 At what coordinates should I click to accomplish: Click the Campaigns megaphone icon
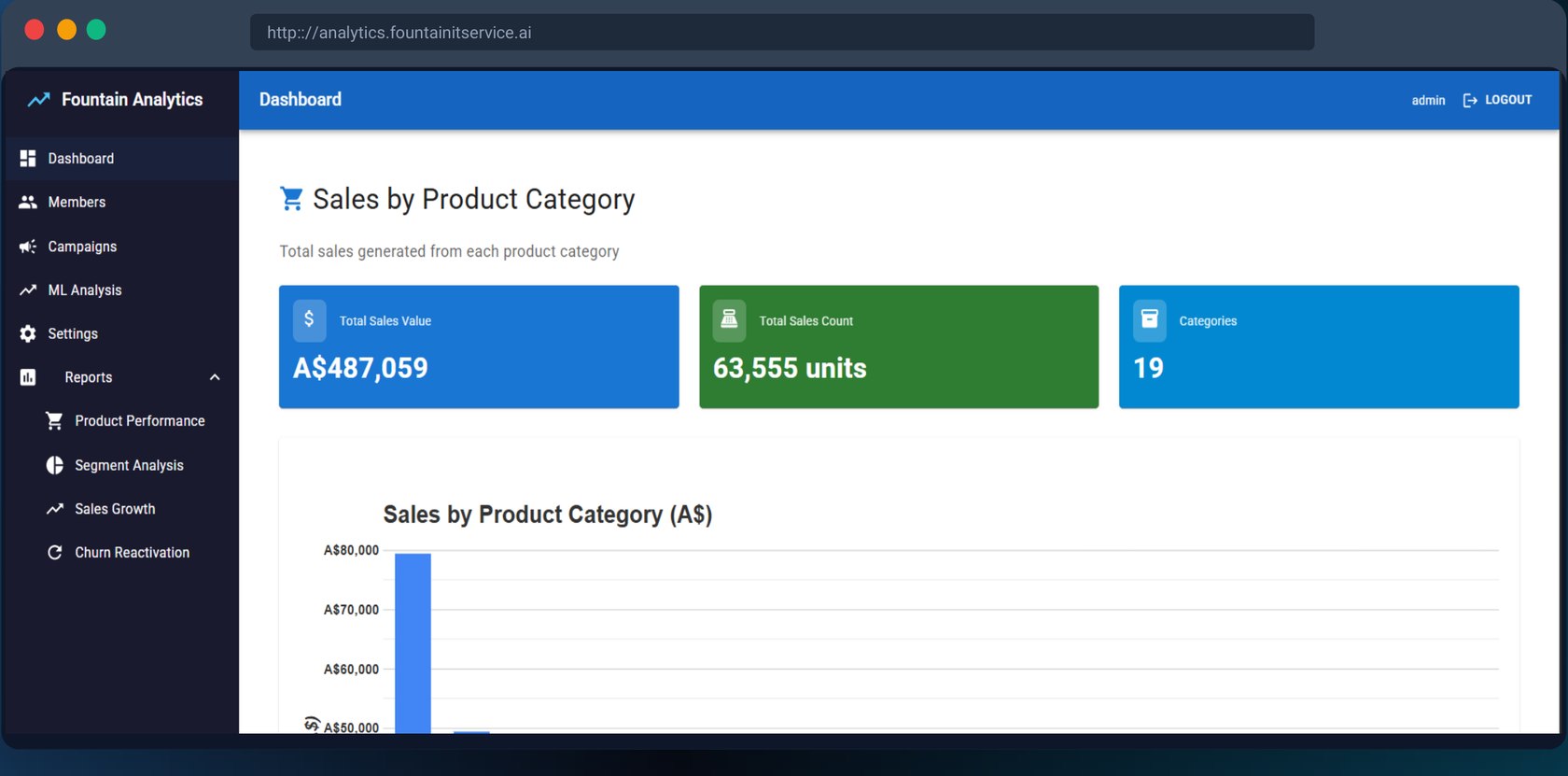click(28, 247)
